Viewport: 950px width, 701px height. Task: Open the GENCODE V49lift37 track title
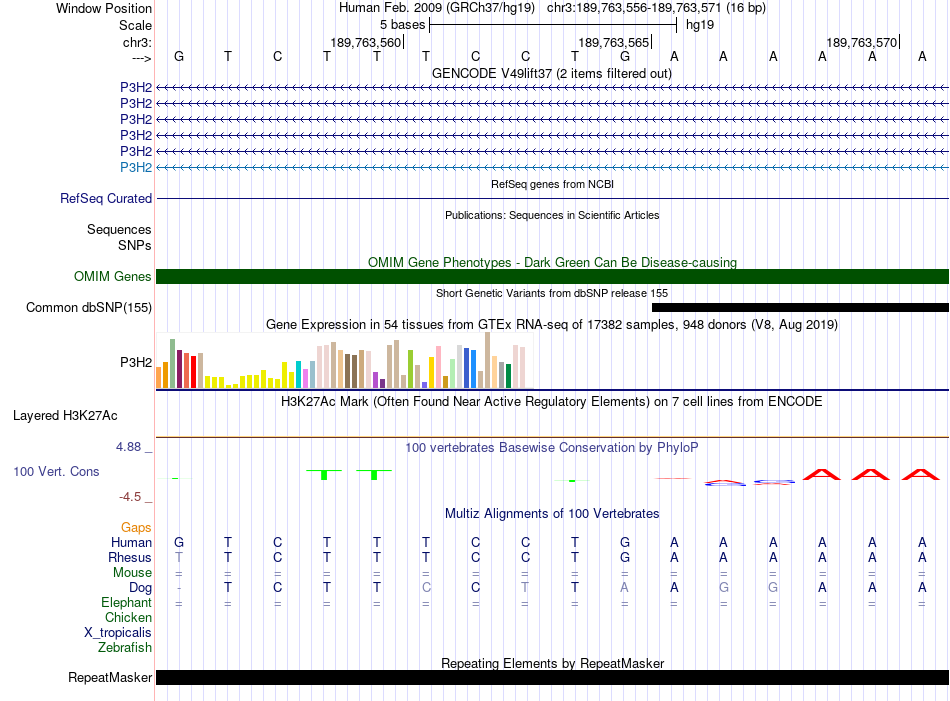coord(552,73)
